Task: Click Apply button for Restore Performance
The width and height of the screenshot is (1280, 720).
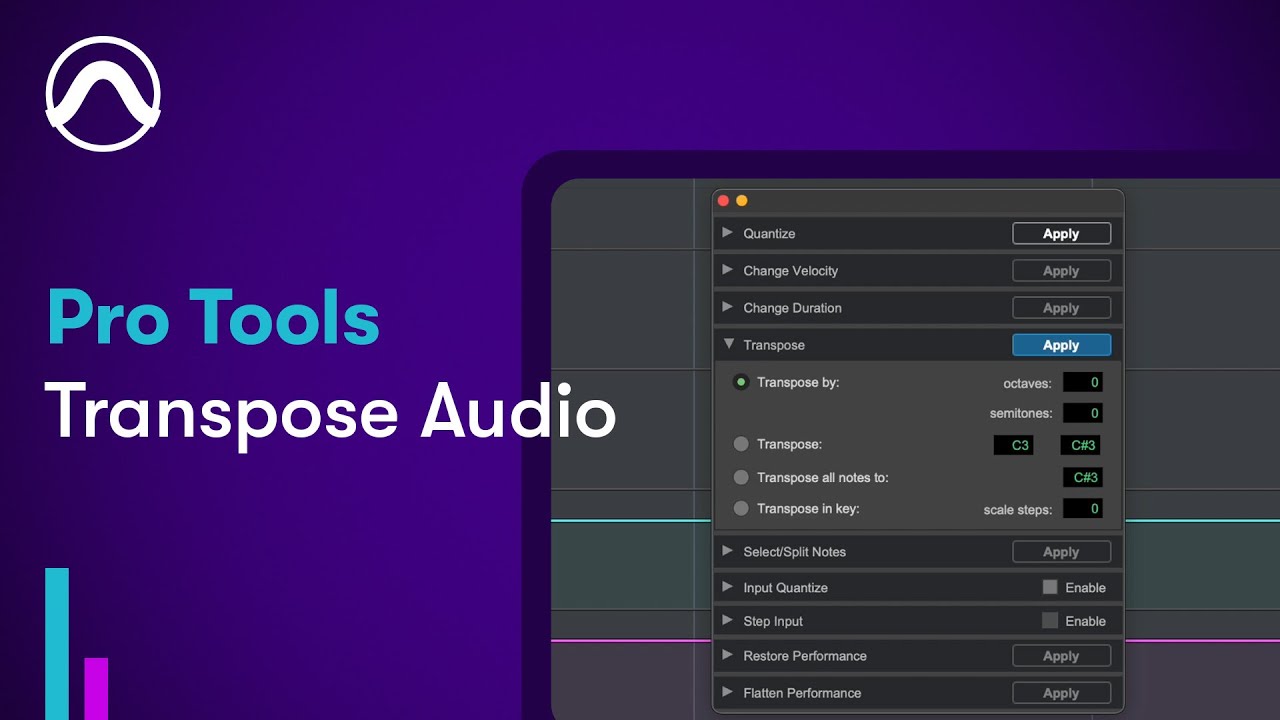Action: click(x=1061, y=656)
